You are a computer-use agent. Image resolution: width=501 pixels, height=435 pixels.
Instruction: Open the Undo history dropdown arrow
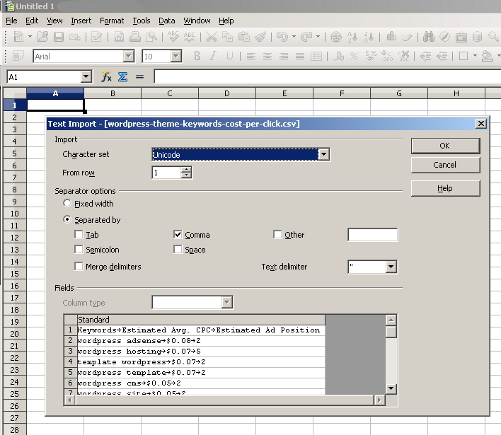294,36
